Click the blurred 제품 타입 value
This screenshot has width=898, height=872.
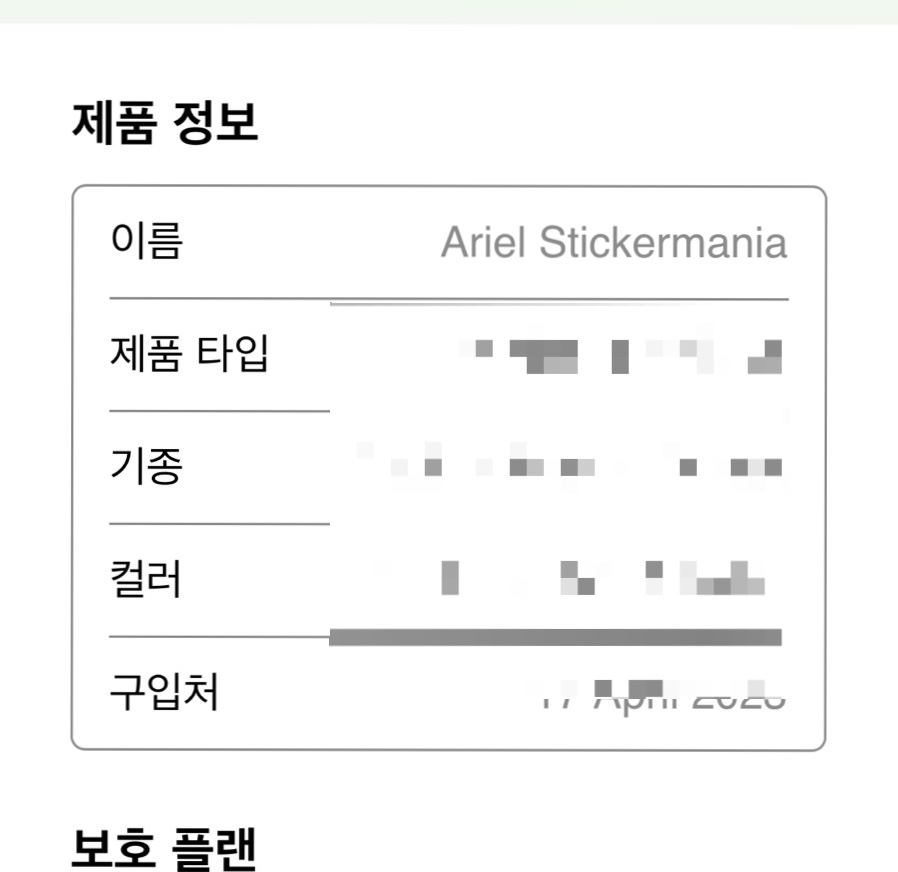(621, 356)
